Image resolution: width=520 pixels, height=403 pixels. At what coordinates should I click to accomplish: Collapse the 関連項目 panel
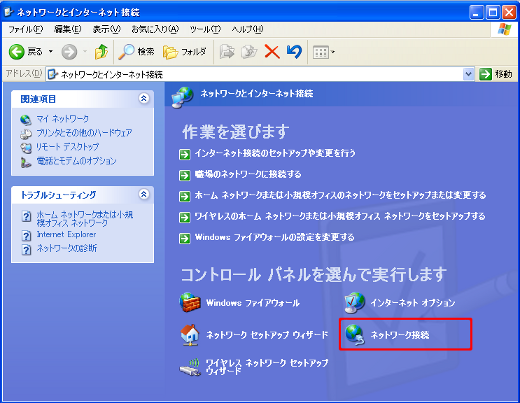click(144, 98)
